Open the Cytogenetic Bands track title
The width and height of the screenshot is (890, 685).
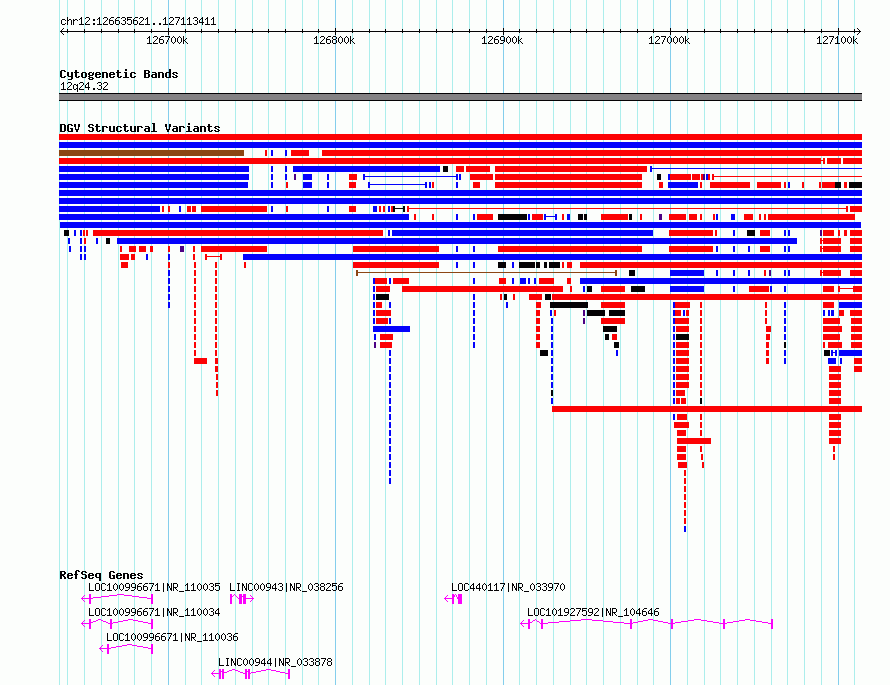point(119,74)
